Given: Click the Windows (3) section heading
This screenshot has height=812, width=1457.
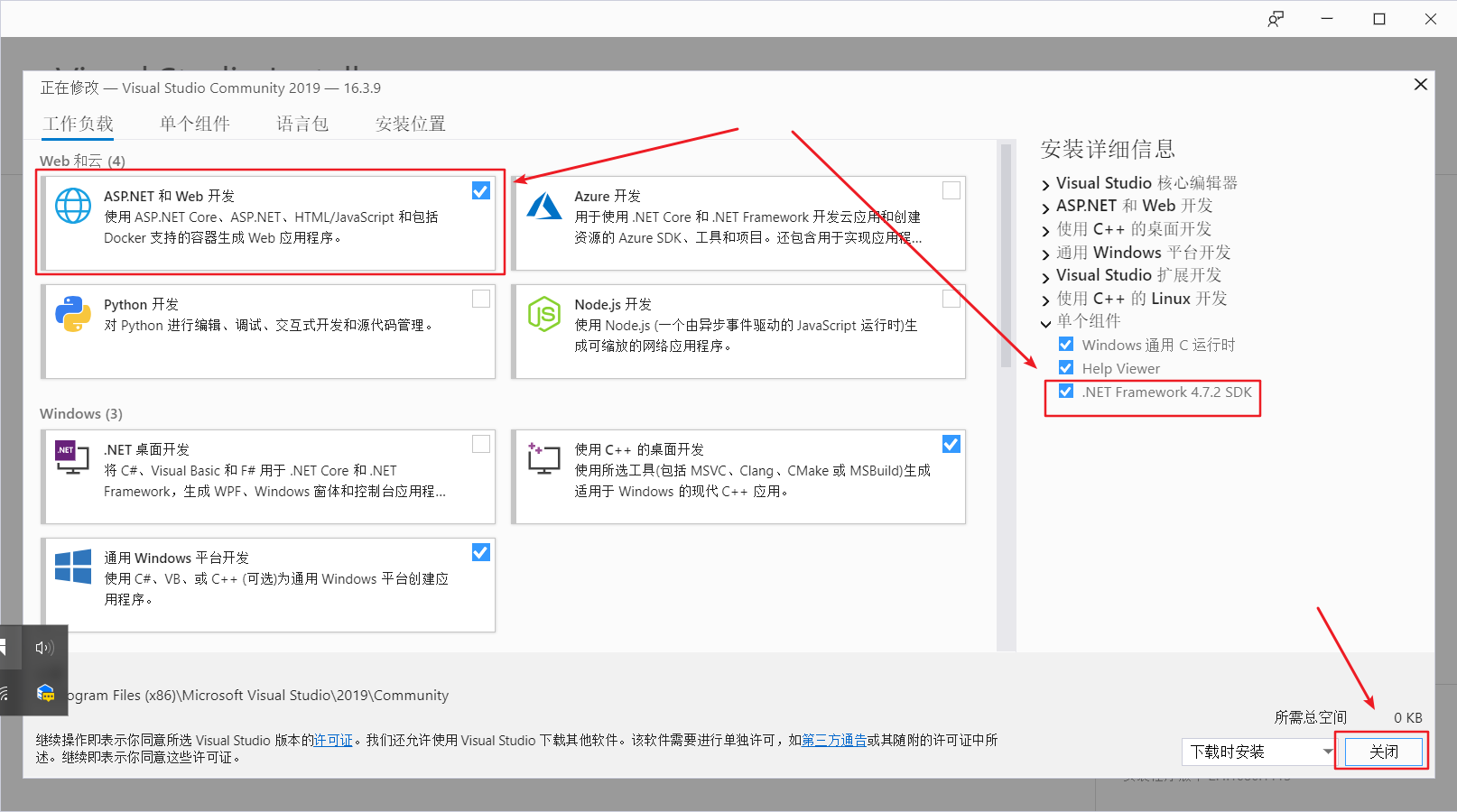Looking at the screenshot, I should (x=81, y=413).
